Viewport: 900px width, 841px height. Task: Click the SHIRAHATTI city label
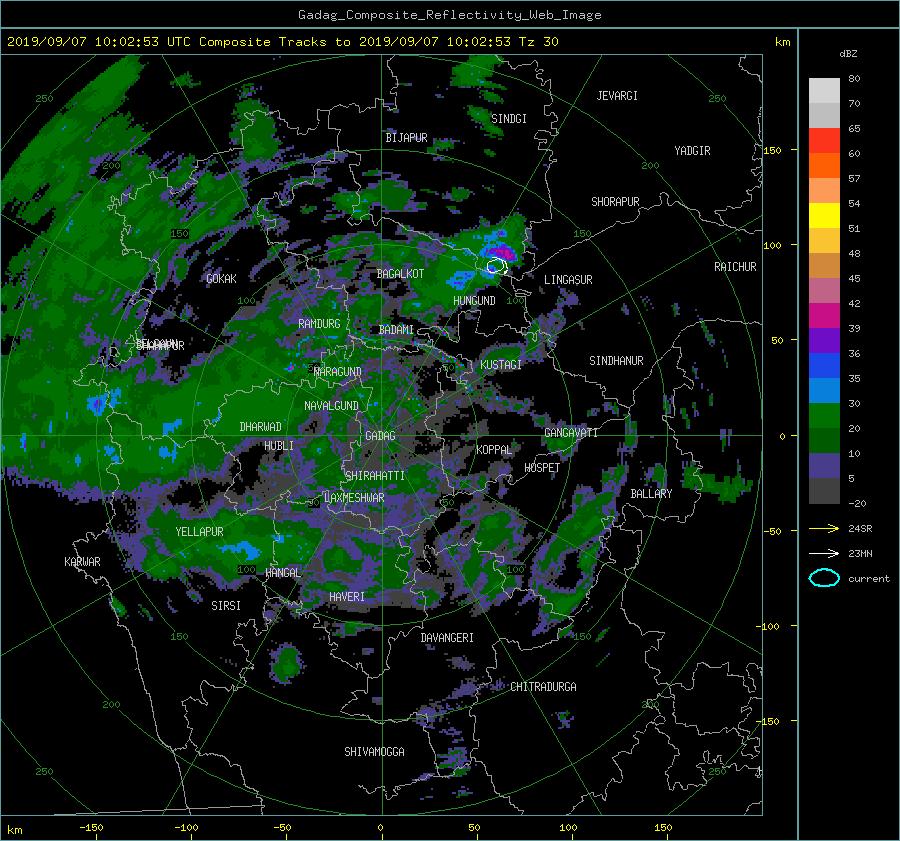(x=375, y=476)
